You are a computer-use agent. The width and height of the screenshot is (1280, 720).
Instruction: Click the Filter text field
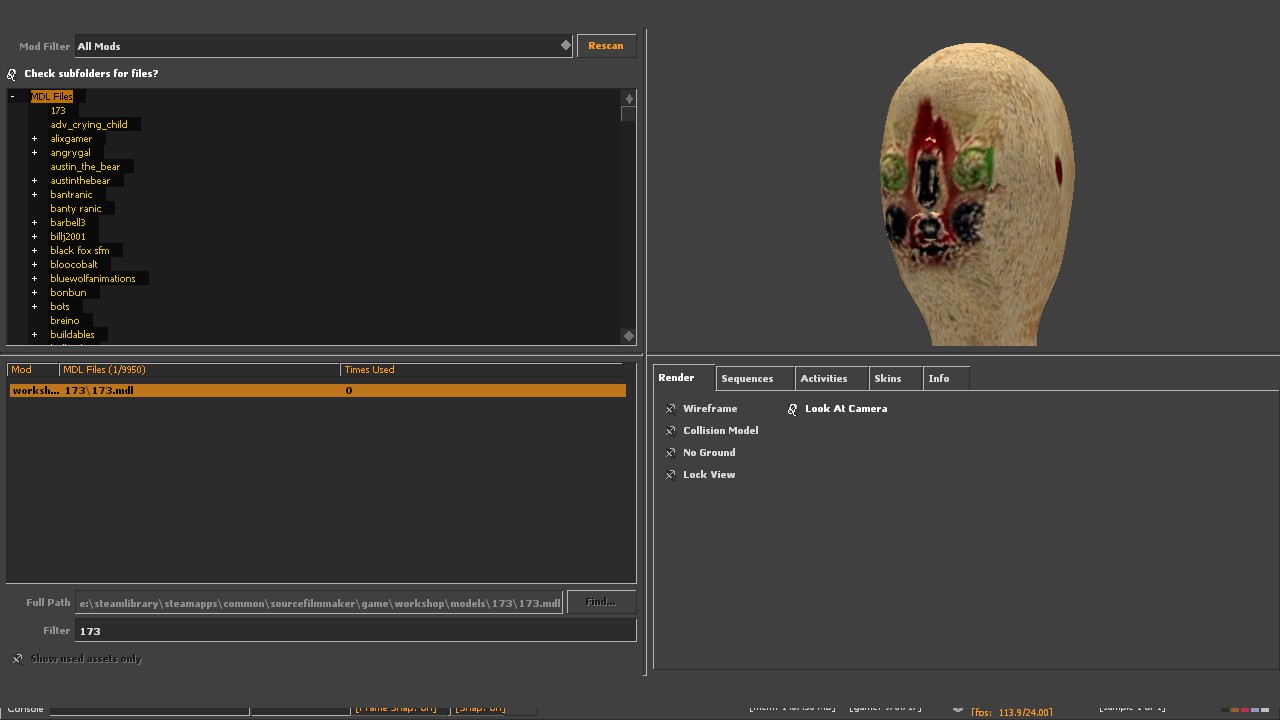[x=355, y=631]
